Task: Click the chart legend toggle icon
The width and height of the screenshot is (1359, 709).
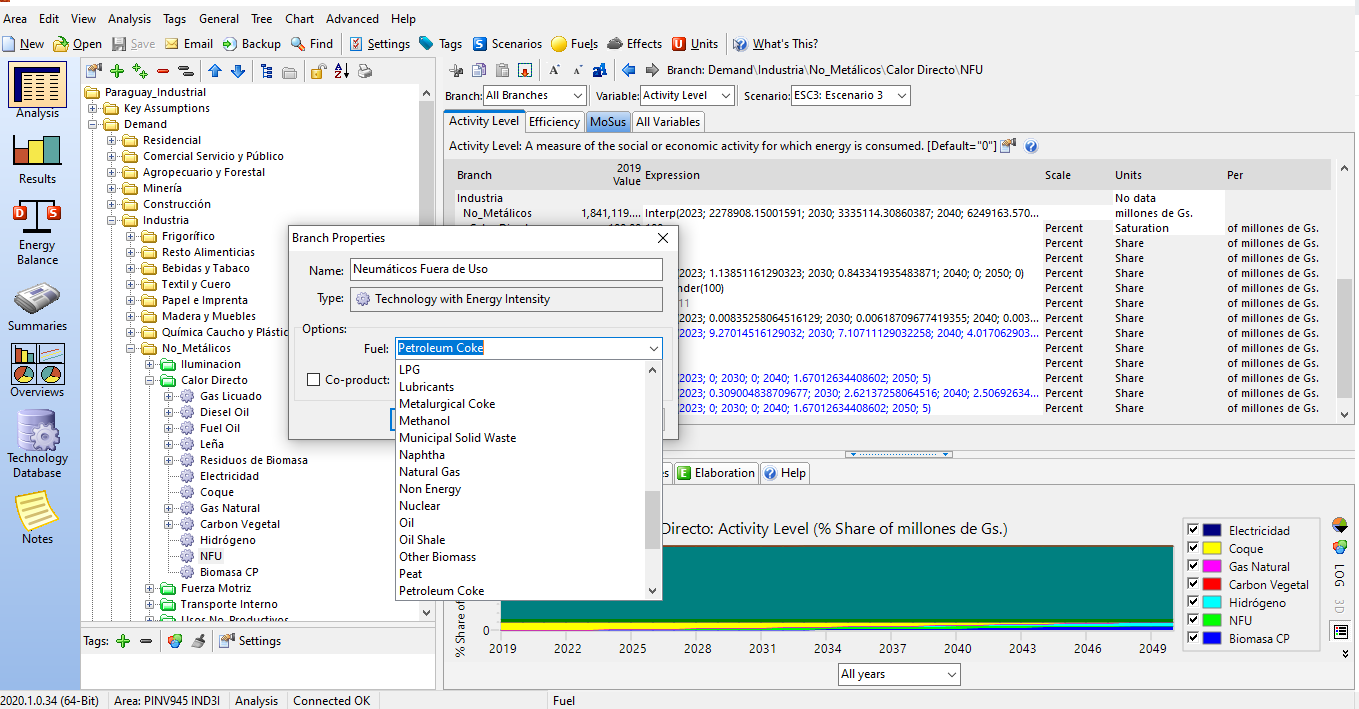Action: coord(1340,630)
